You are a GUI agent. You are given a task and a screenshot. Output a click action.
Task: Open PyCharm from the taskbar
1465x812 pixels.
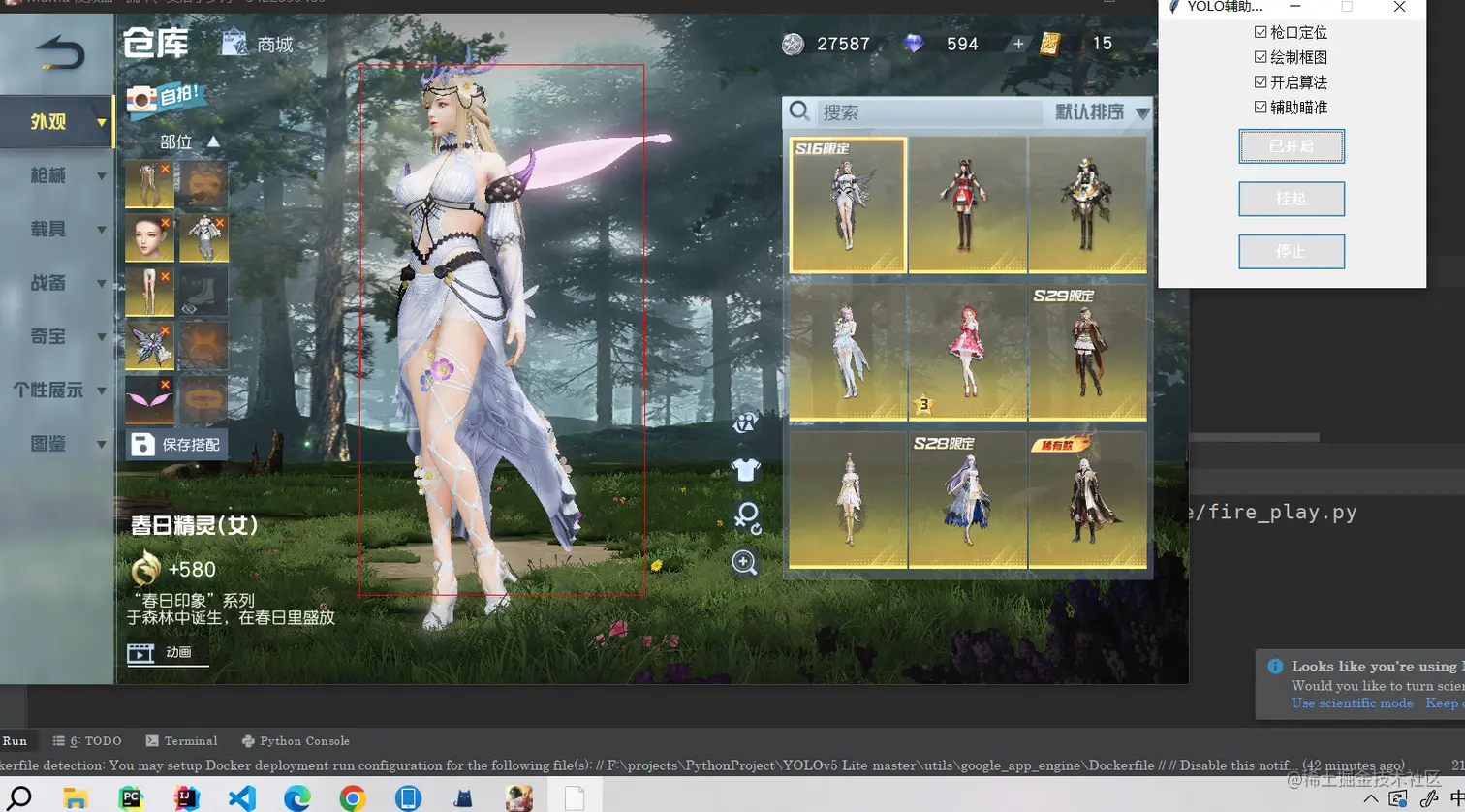click(x=131, y=797)
